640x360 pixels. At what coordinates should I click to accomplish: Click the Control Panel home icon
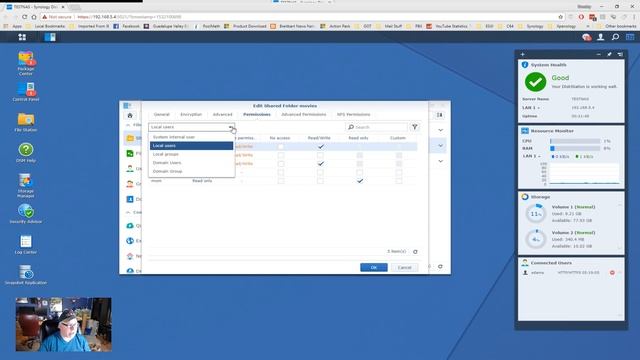point(130,116)
